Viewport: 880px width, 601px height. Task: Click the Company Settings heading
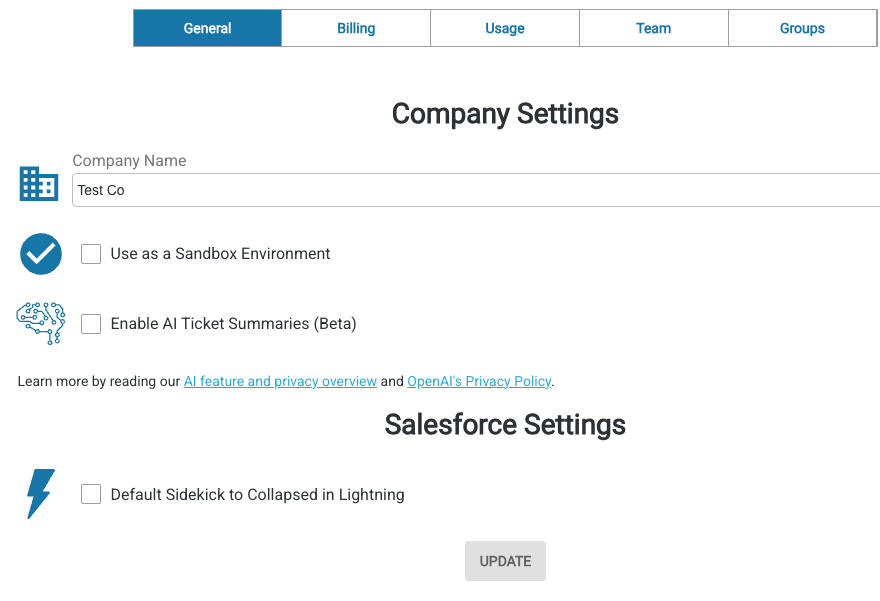[x=505, y=114]
